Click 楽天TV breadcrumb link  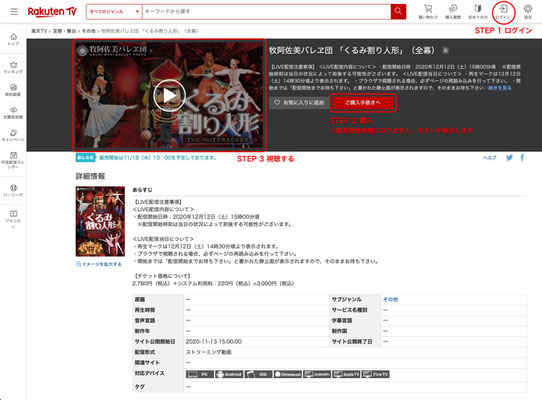(x=39, y=31)
